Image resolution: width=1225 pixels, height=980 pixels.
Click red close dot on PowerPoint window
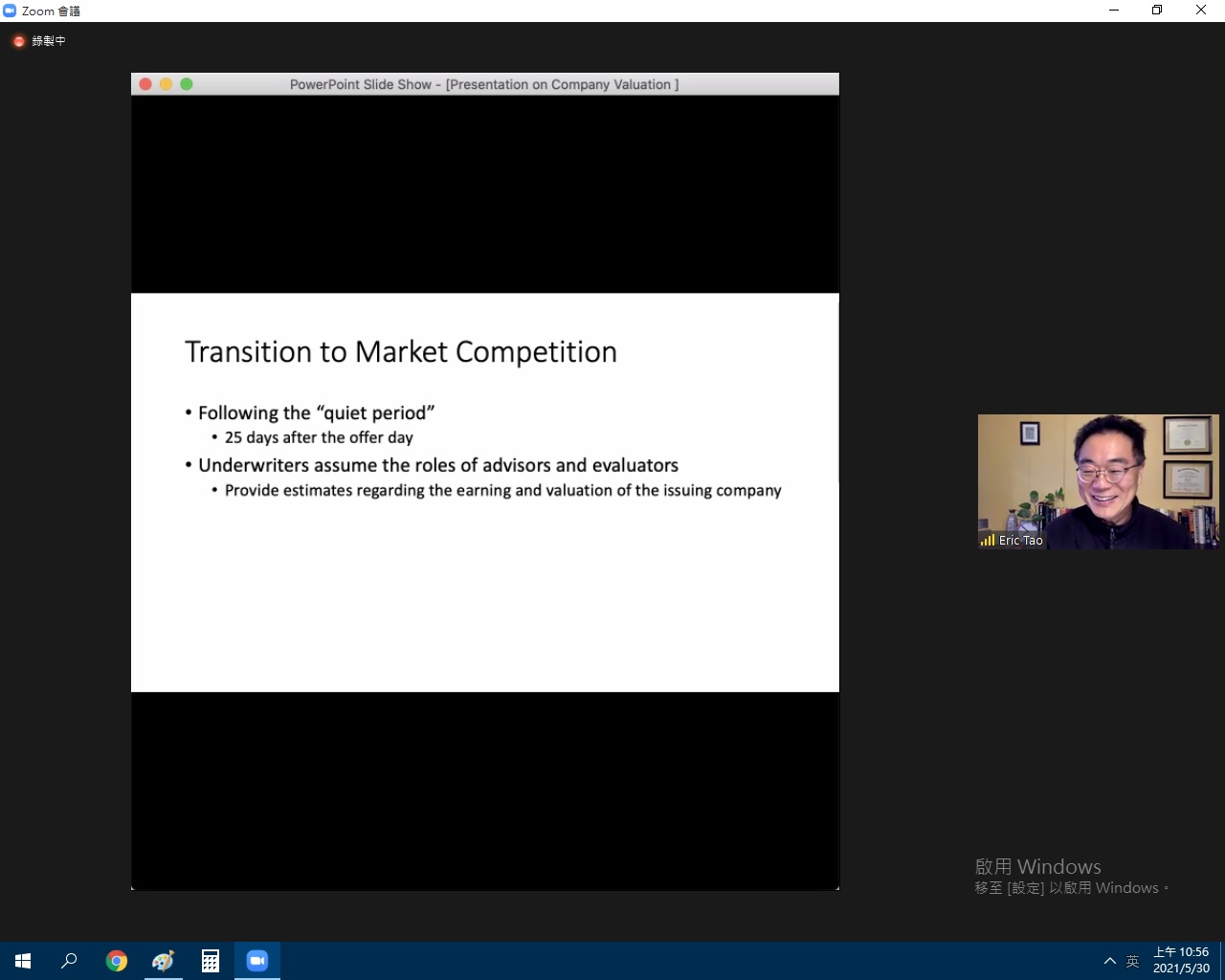(145, 84)
